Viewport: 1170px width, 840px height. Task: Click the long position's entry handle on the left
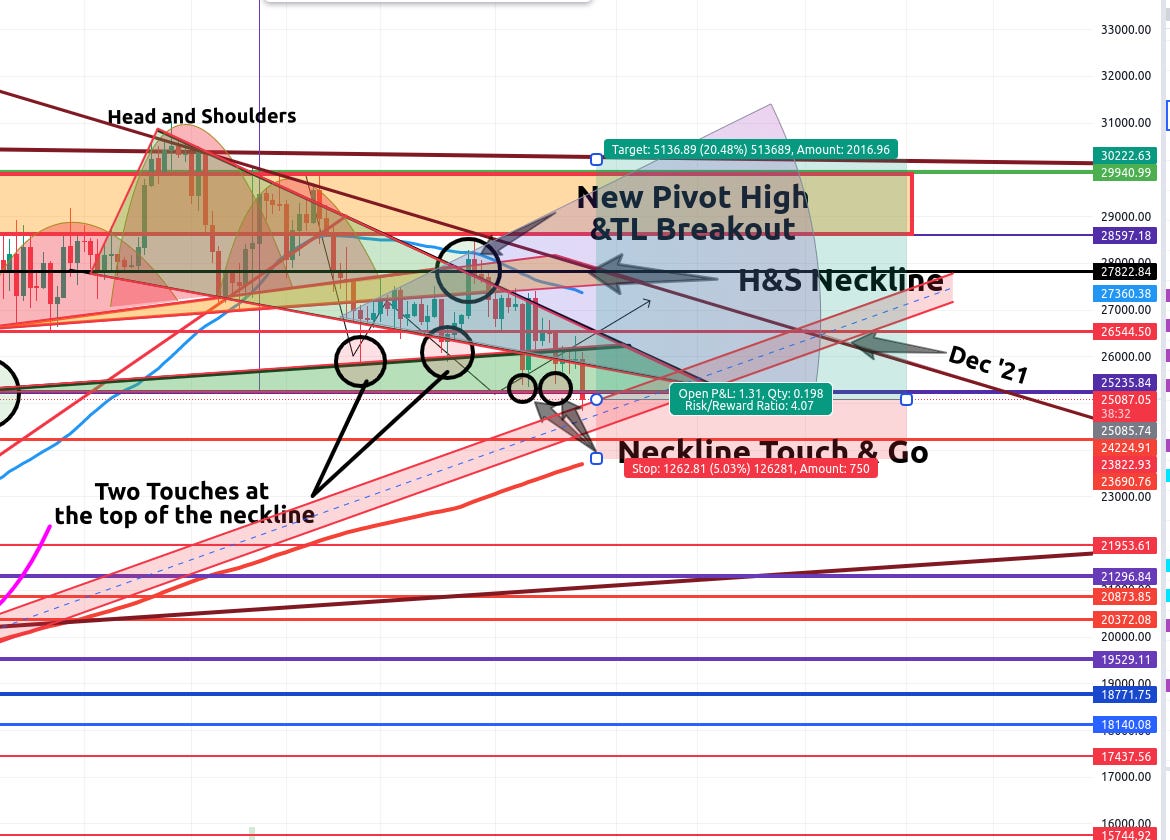pyautogui.click(x=596, y=400)
